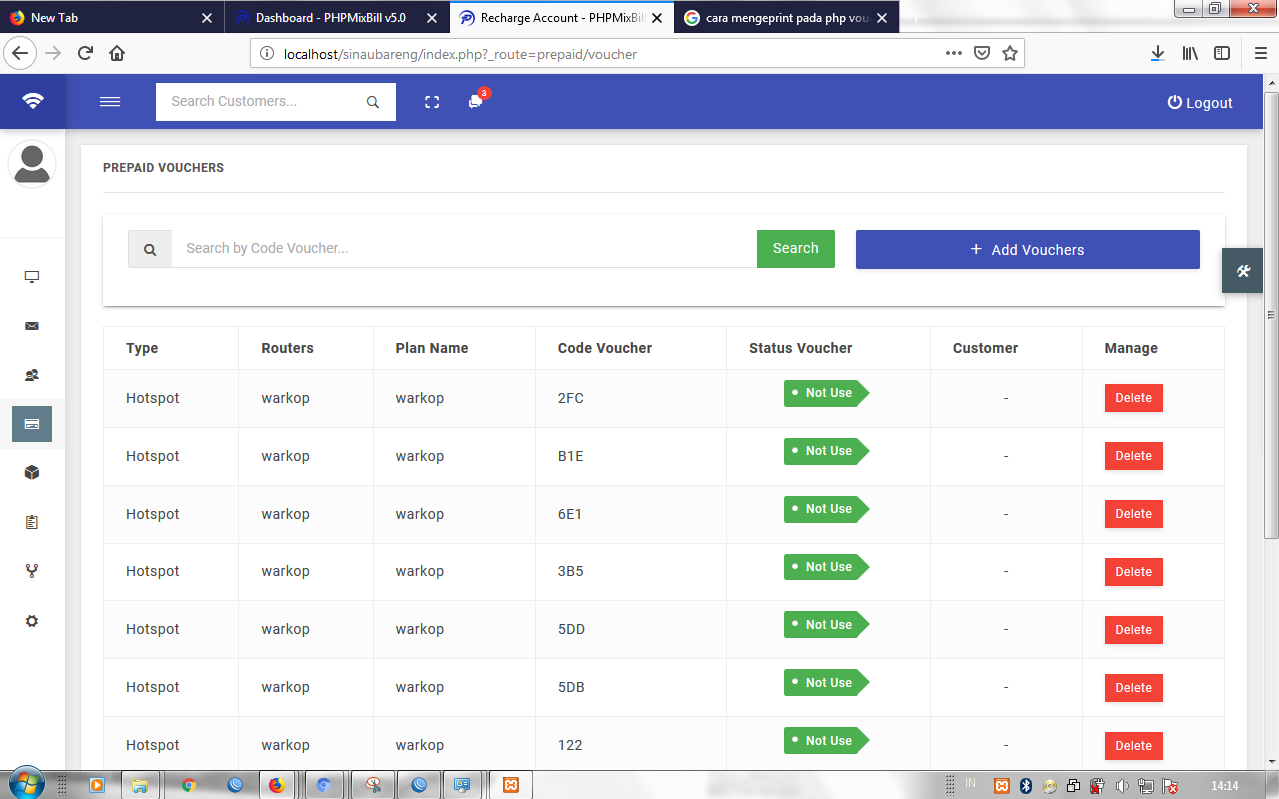Open the settings gear sidebar icon

[32, 620]
